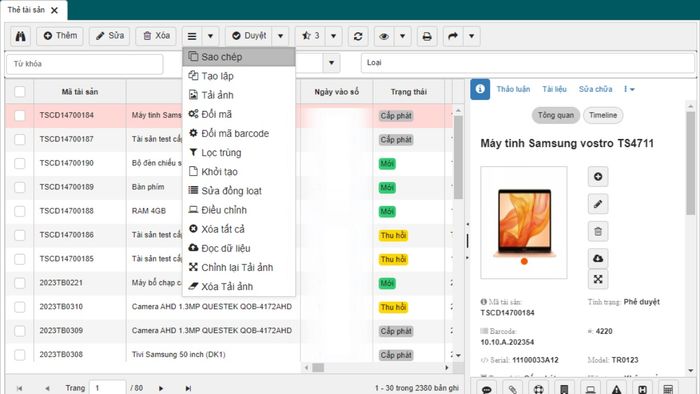Click the share arrow icon
This screenshot has height=394, width=700.
tap(453, 36)
